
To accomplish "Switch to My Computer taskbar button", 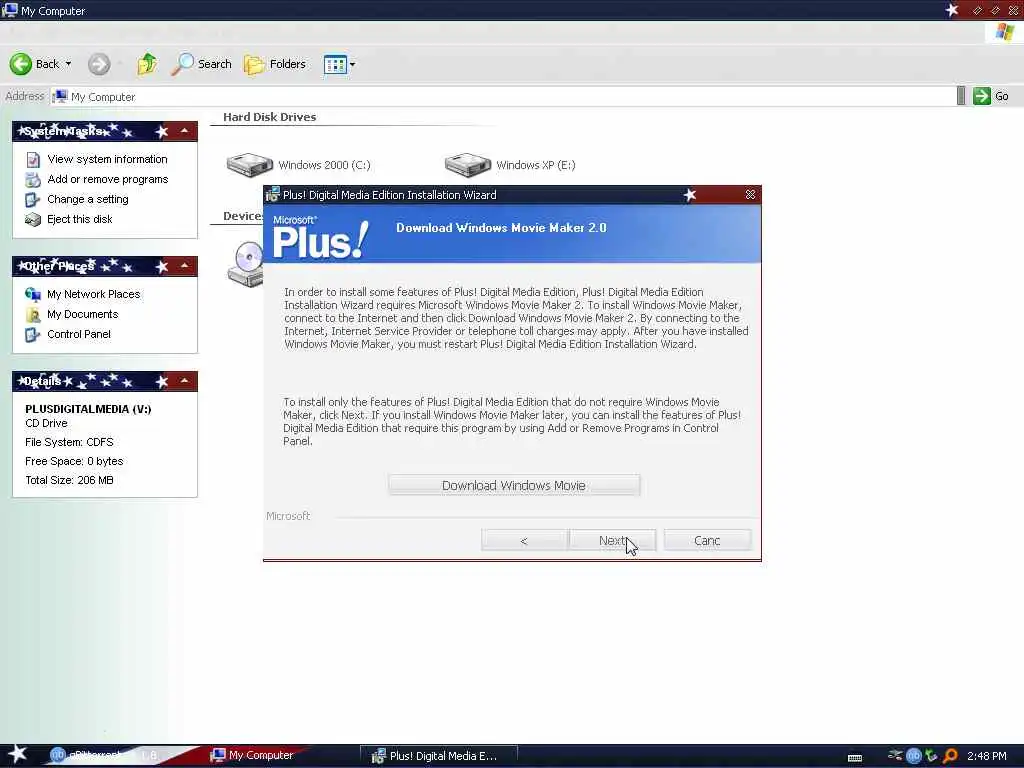I will (x=252, y=756).
